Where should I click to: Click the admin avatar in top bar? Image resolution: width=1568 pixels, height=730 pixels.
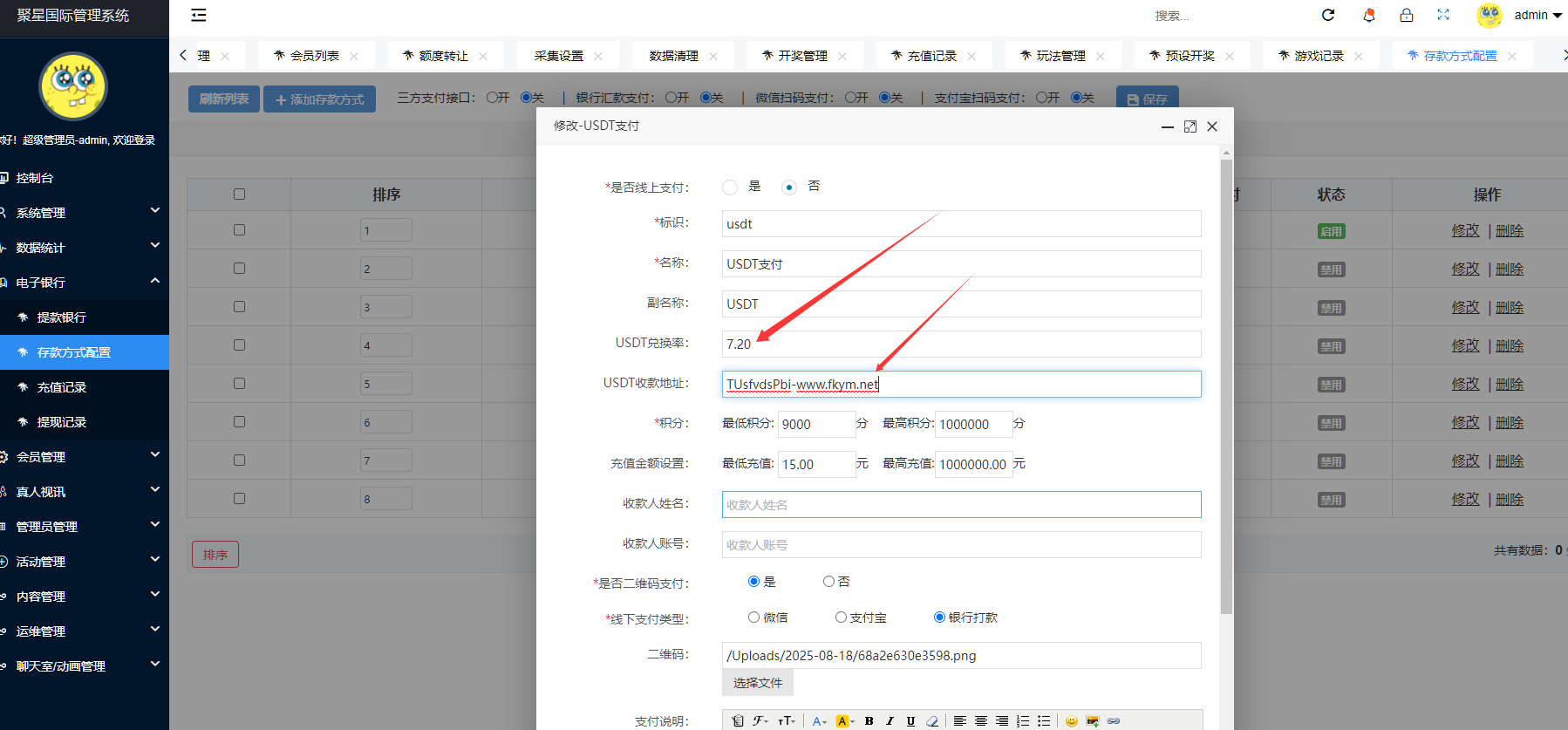1490,15
